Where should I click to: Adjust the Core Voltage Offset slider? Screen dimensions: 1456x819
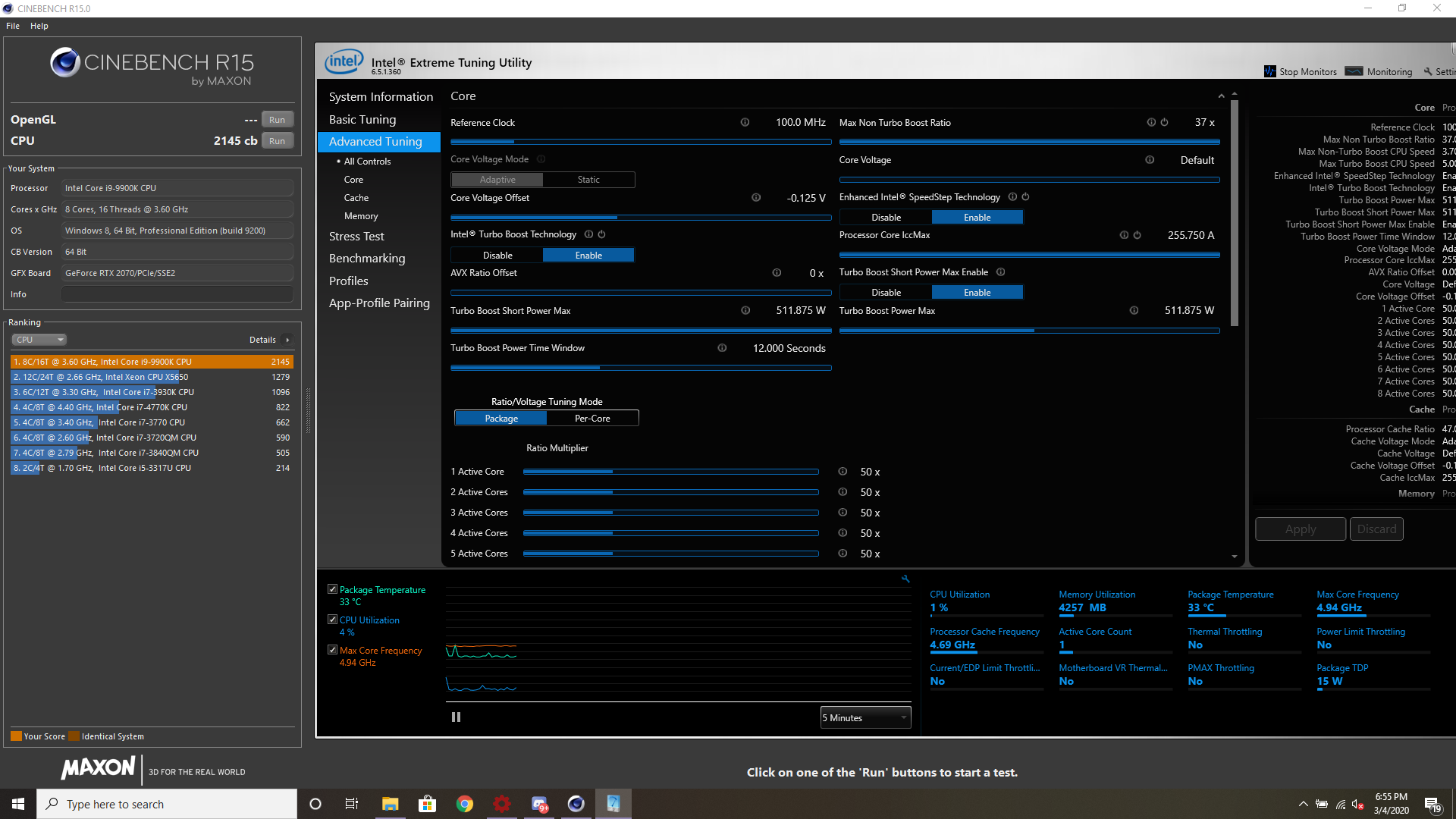coord(641,218)
